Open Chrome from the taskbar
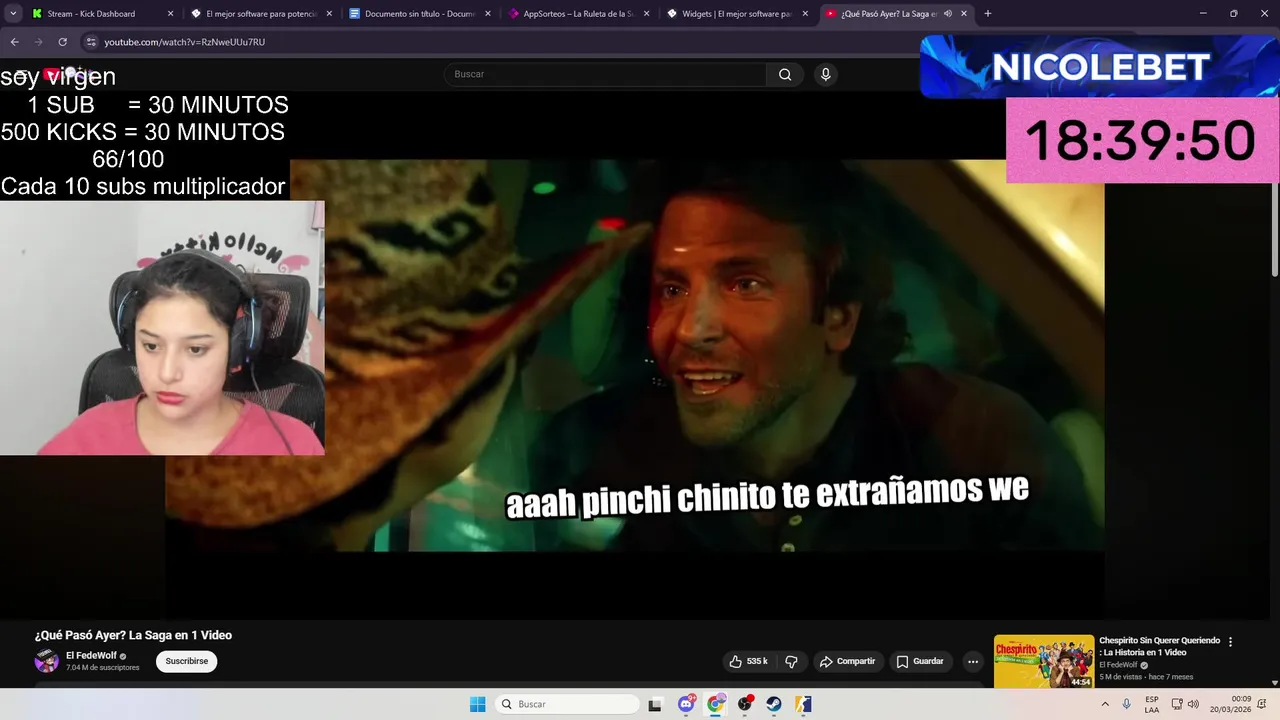Image resolution: width=1280 pixels, height=720 pixels. pos(715,704)
